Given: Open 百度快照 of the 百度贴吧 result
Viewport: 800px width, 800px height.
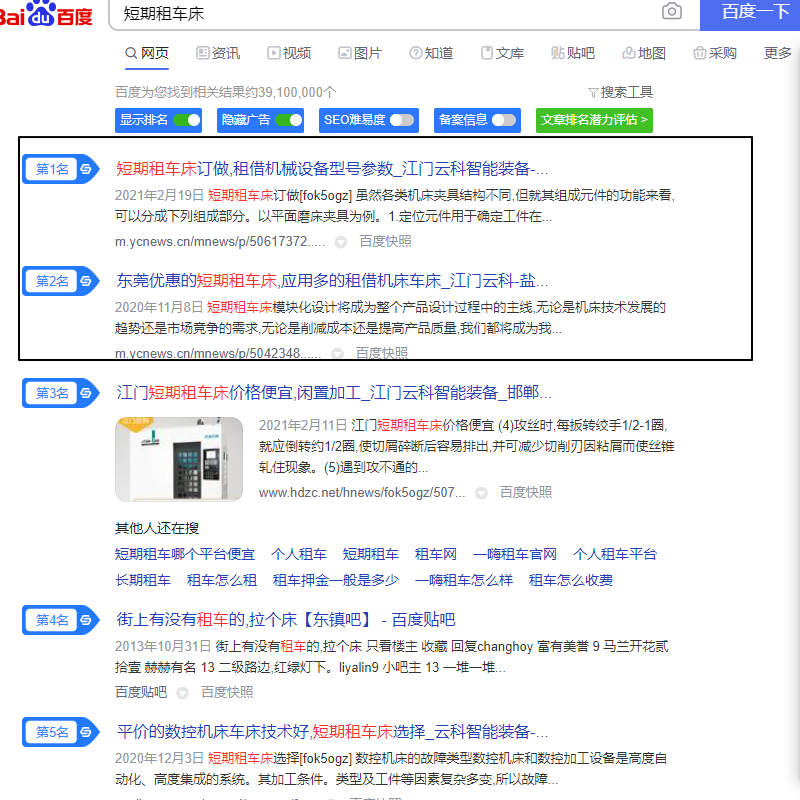Looking at the screenshot, I should 227,692.
